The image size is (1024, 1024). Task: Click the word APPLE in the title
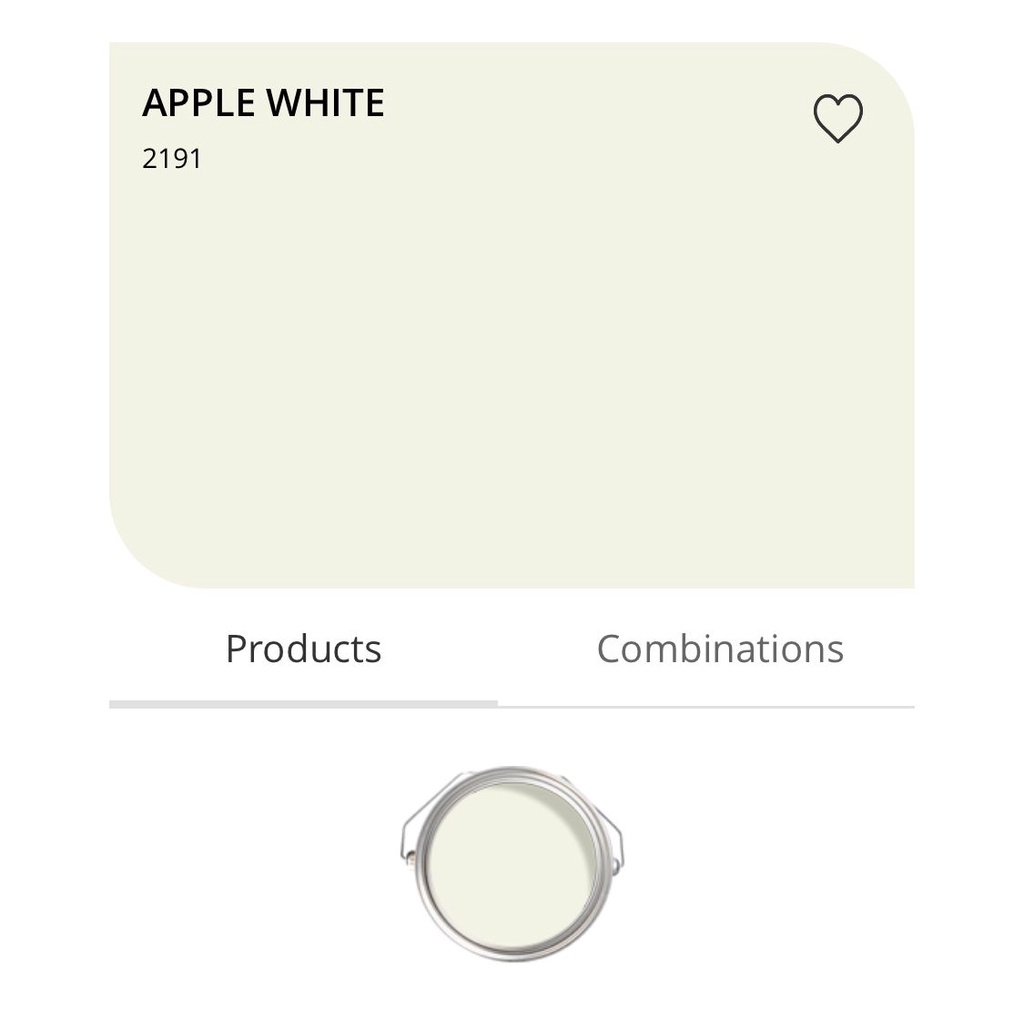point(194,103)
